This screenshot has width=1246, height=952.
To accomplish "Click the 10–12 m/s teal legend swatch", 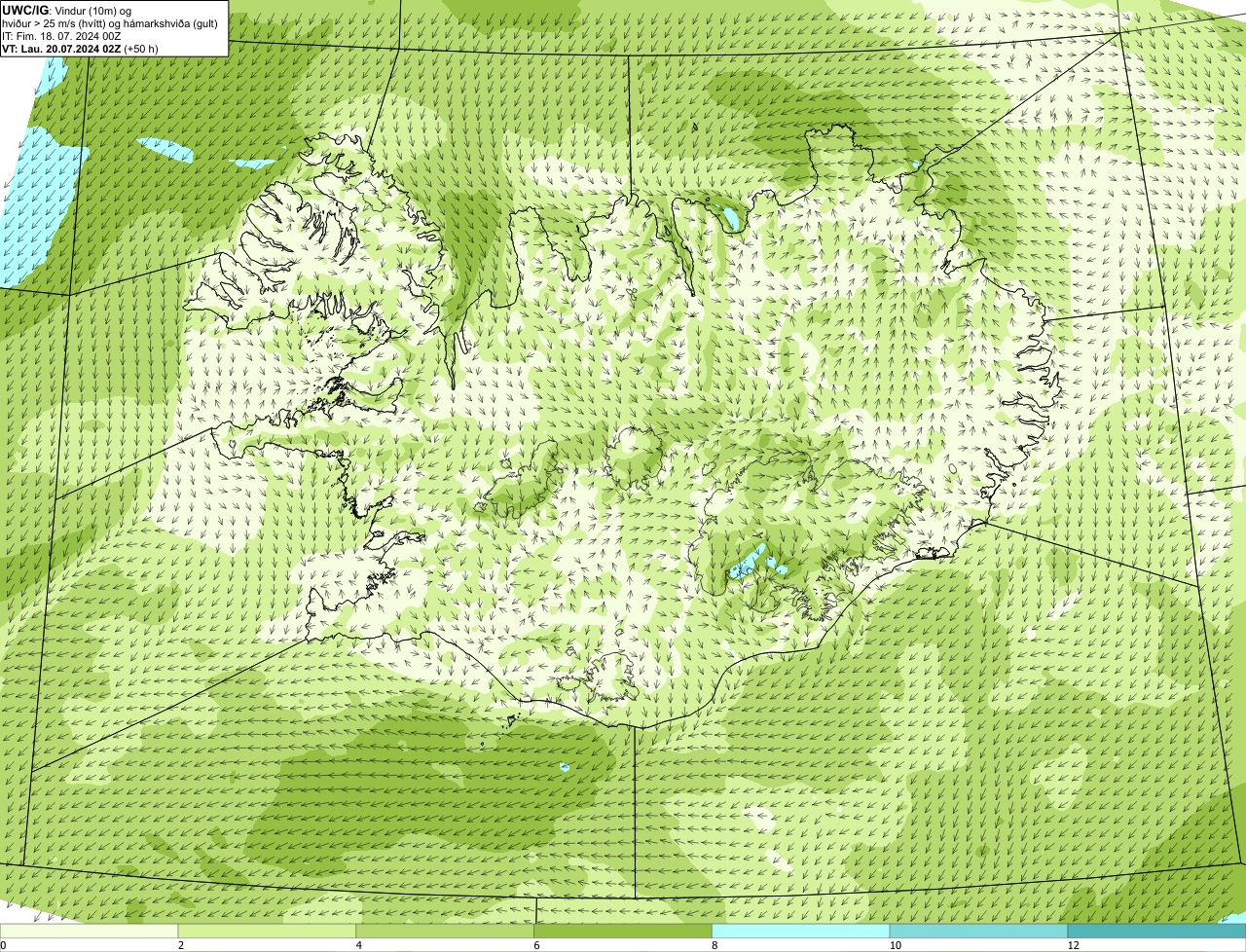I will pos(978,932).
